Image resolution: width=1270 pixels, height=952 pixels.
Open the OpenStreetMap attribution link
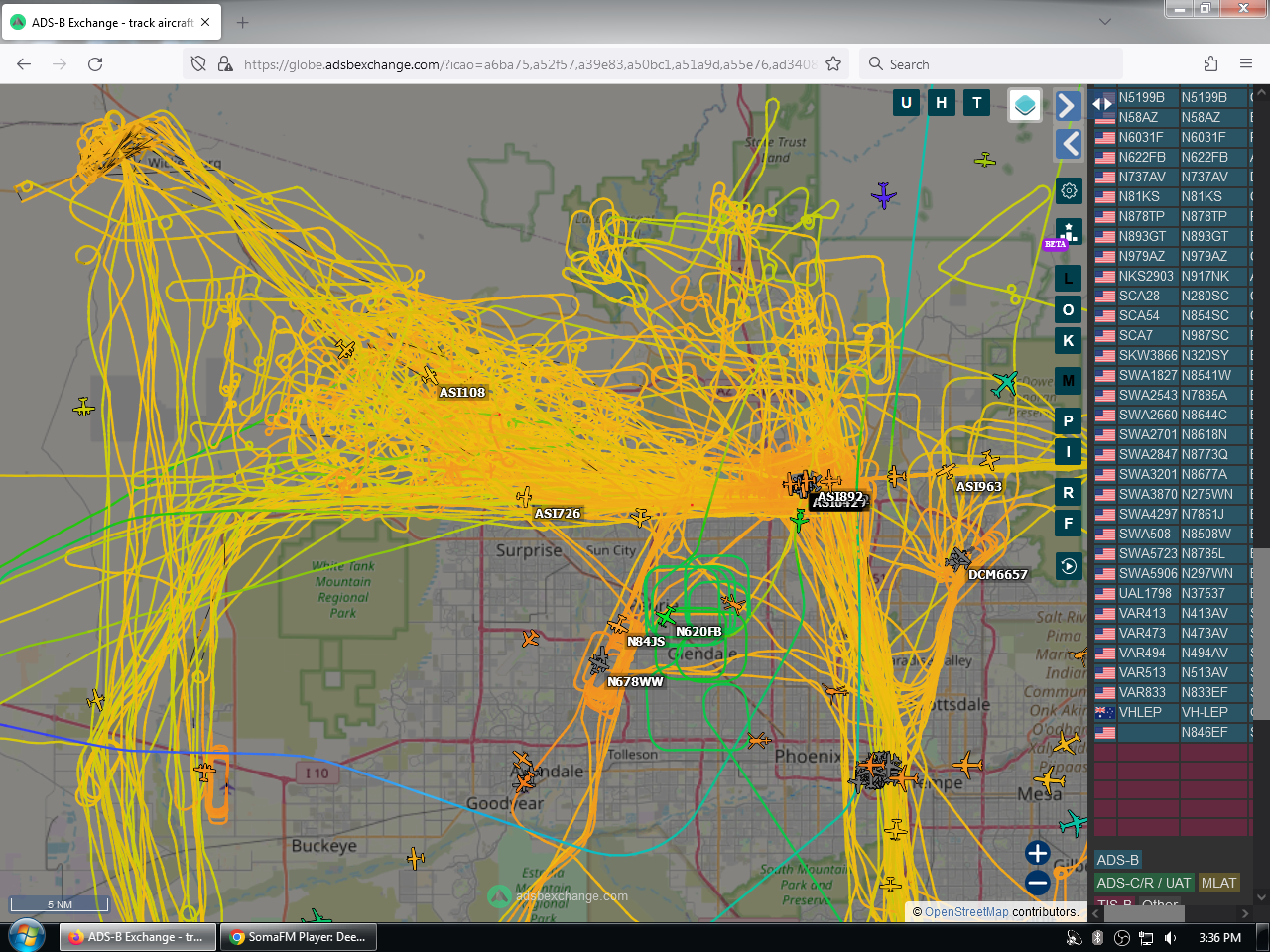click(x=966, y=912)
